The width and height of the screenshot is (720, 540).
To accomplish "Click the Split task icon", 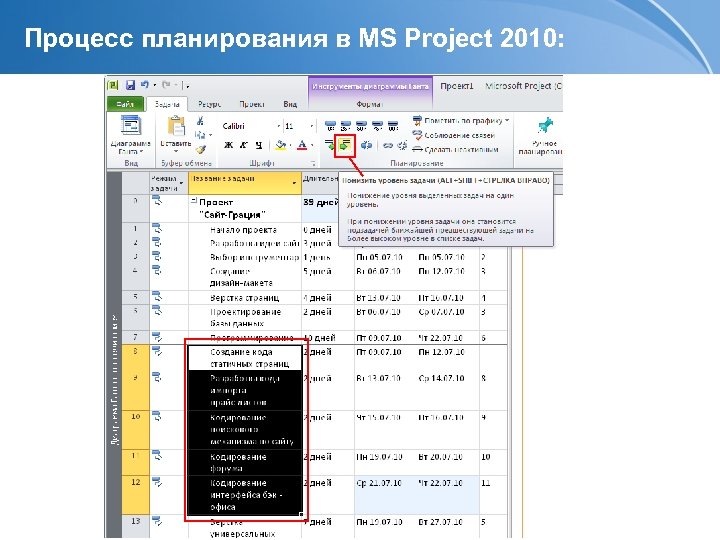I will click(366, 146).
